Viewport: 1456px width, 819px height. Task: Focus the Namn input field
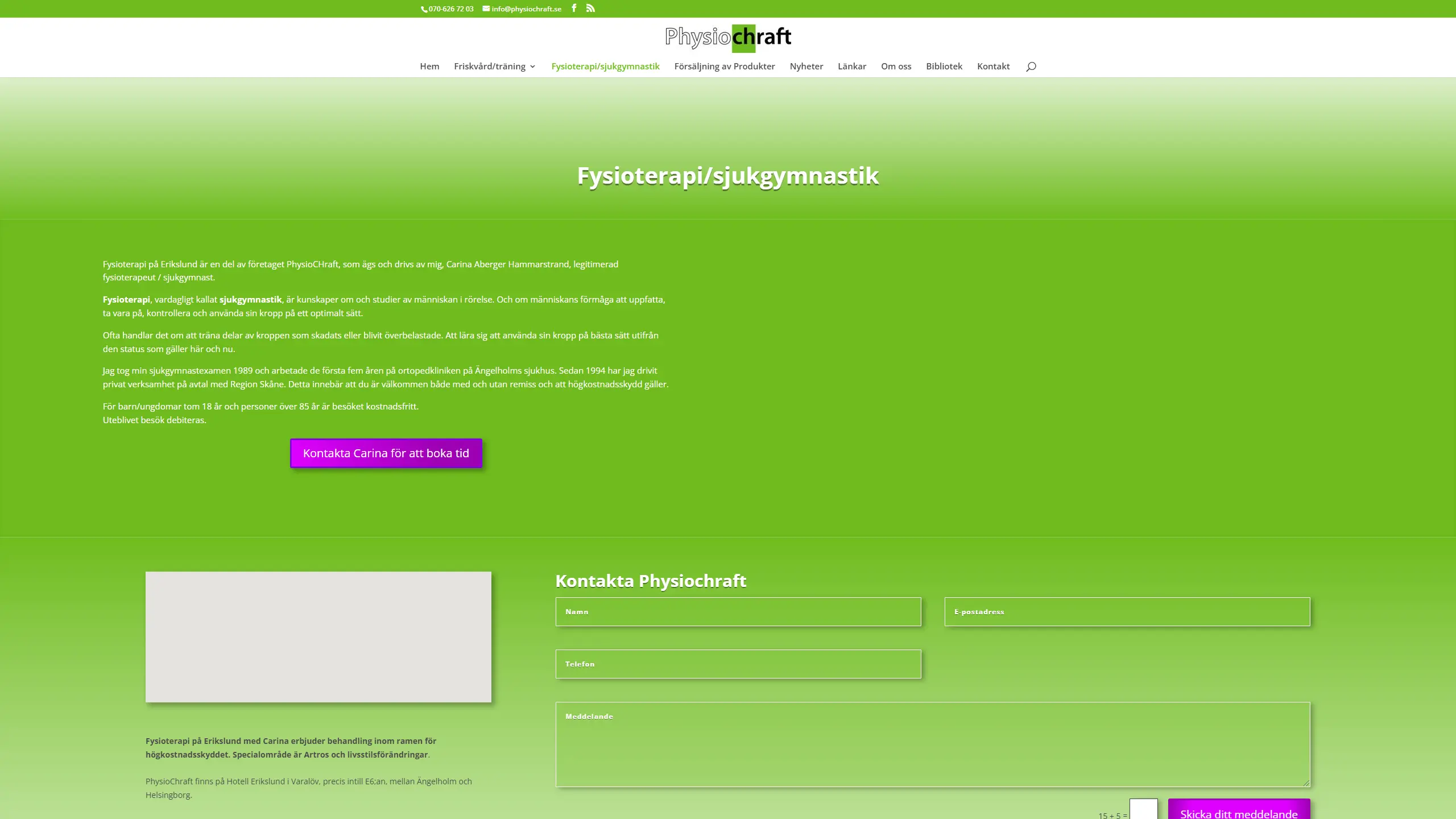point(738,611)
